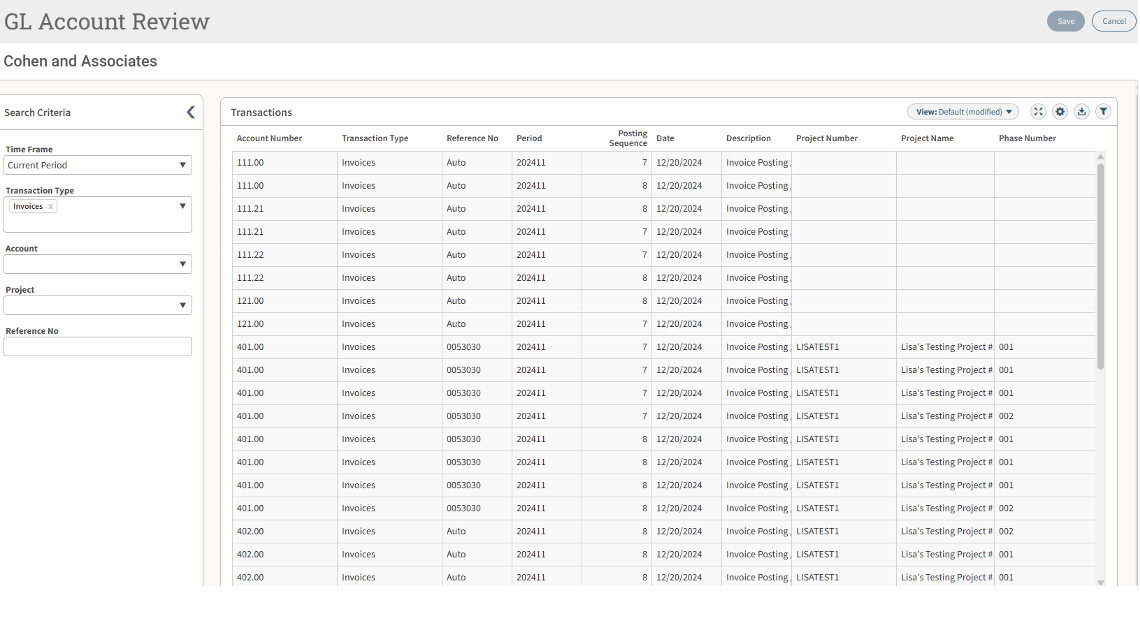This screenshot has height=620, width=1140.
Task: Click the Project Number column header
Action: pos(827,138)
